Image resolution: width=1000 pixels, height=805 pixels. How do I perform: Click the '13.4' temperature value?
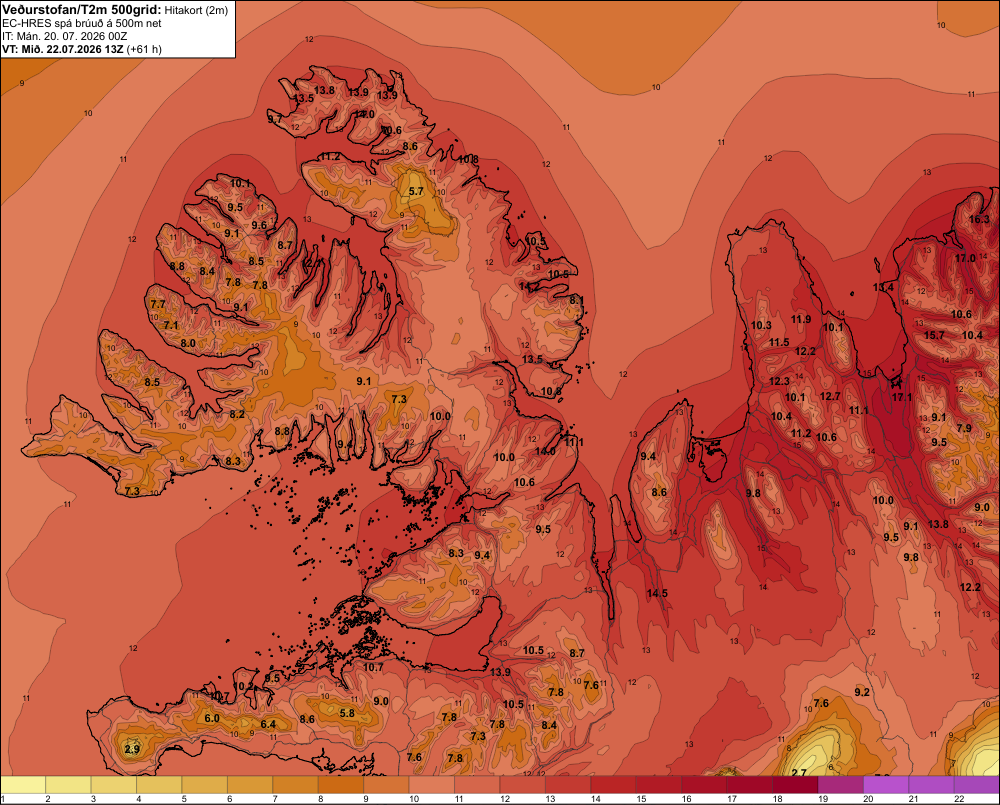point(883,288)
